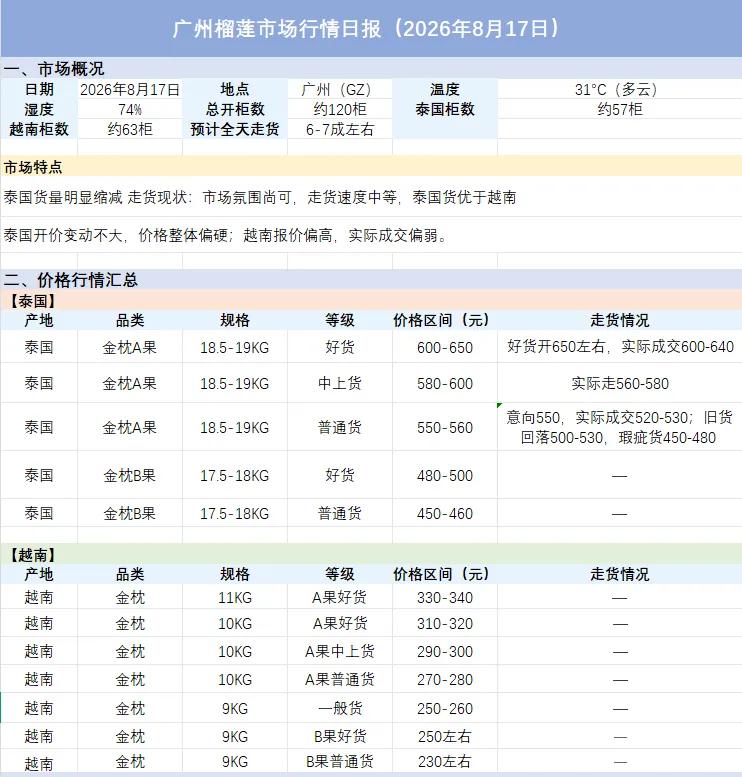Select the note '实际走560-580'
The height and width of the screenshot is (777, 742).
pyautogui.click(x=620, y=384)
